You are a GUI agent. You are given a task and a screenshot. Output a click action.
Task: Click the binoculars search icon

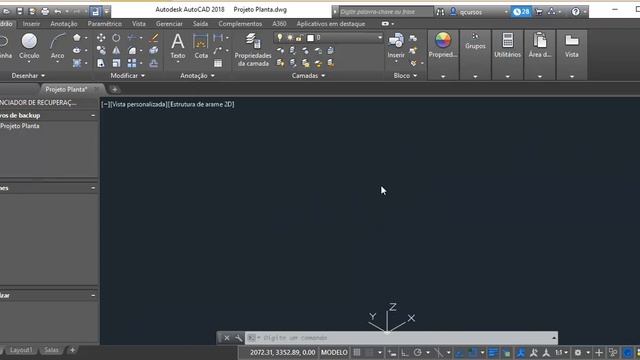pos(440,12)
